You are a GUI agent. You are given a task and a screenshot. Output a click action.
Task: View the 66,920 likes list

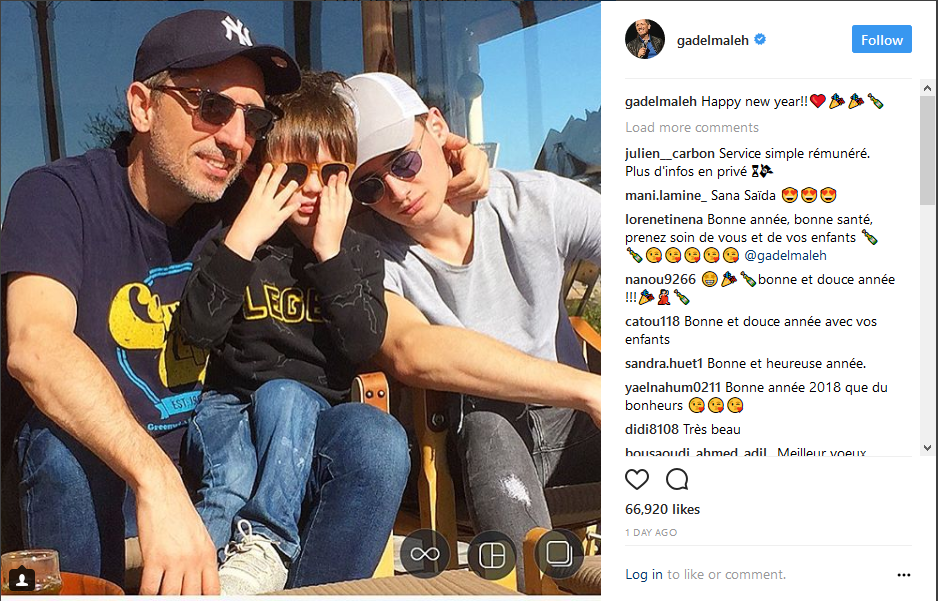point(662,510)
